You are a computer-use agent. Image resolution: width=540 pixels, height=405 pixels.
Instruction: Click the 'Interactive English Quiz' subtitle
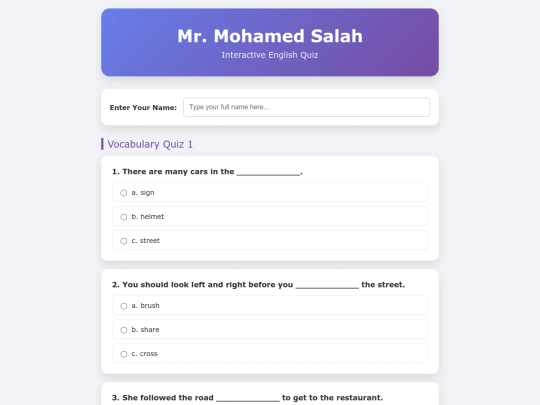tap(270, 55)
